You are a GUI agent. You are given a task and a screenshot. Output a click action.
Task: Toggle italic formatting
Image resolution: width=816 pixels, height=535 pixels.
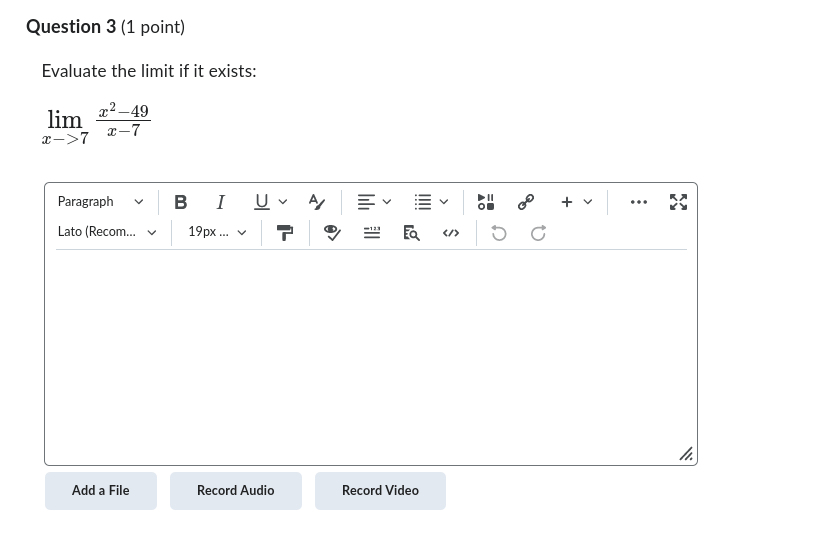pyautogui.click(x=221, y=202)
